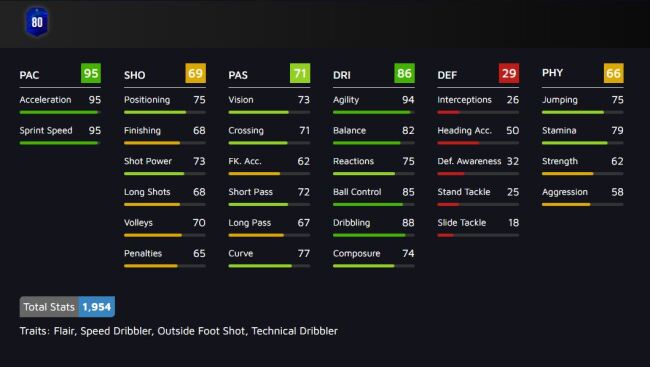The image size is (650, 367).
Task: Select the Total Stats label
Action: coord(49,307)
